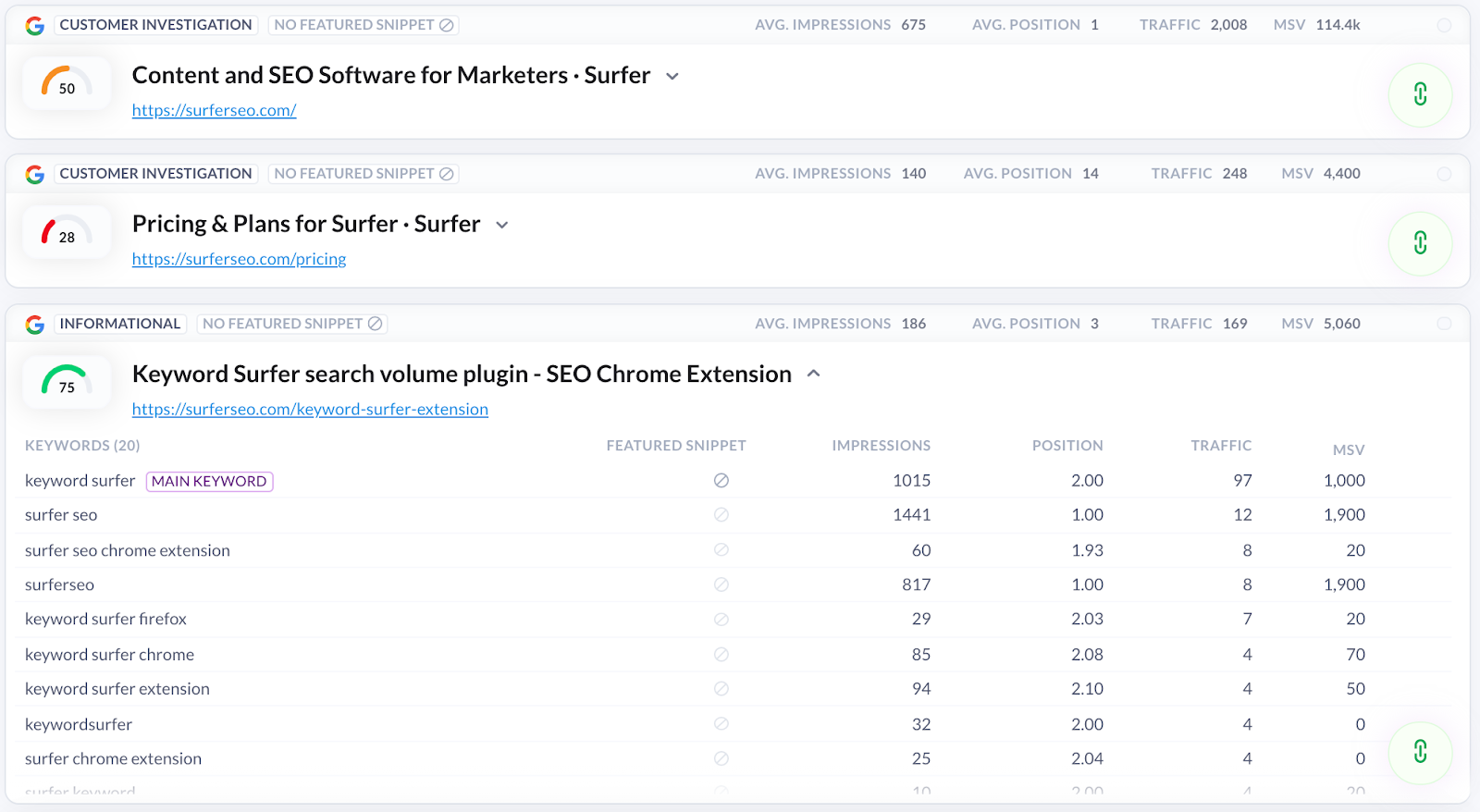The image size is (1480, 812).
Task: Click the featured snippet icon for surfer seo chrome extension
Action: (721, 549)
